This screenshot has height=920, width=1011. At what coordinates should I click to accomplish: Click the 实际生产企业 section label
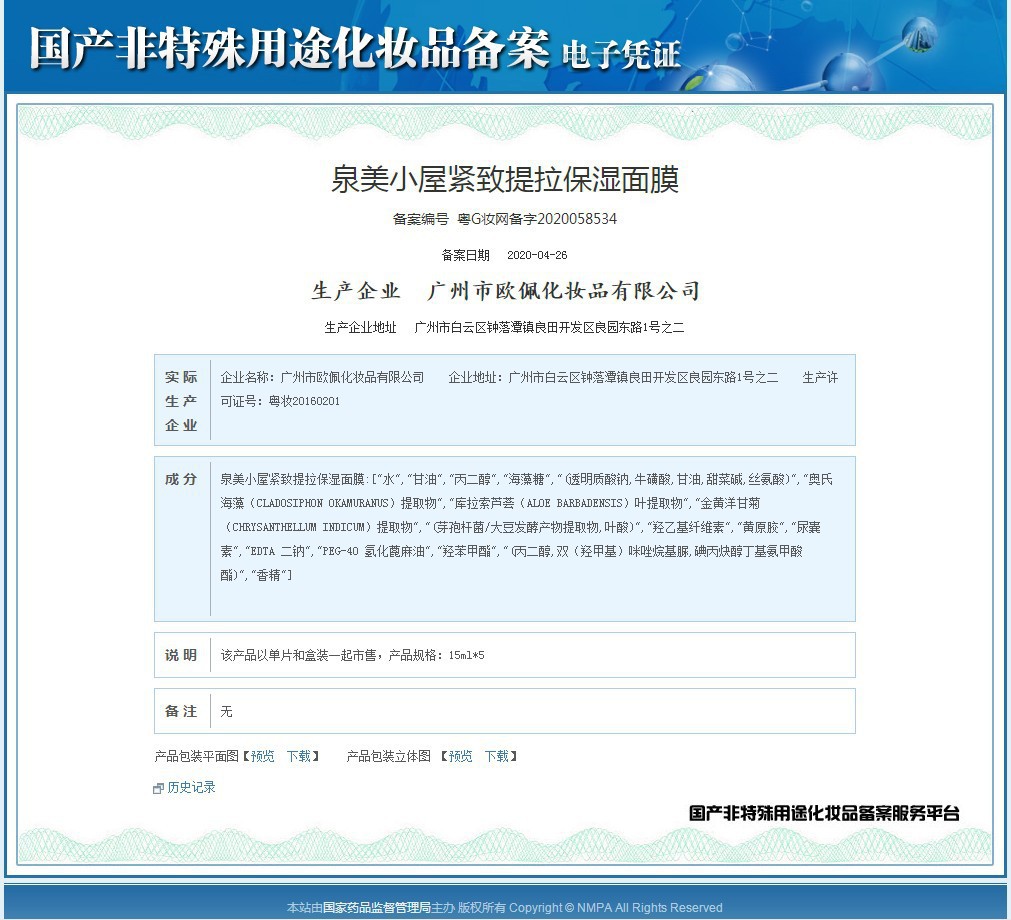(x=181, y=400)
